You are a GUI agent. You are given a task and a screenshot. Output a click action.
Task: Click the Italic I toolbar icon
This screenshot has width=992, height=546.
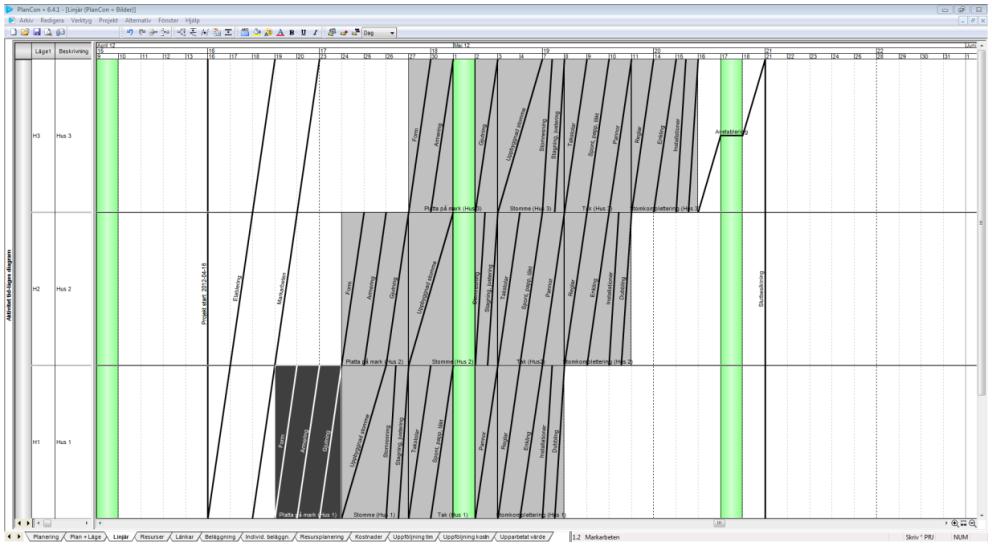click(316, 32)
